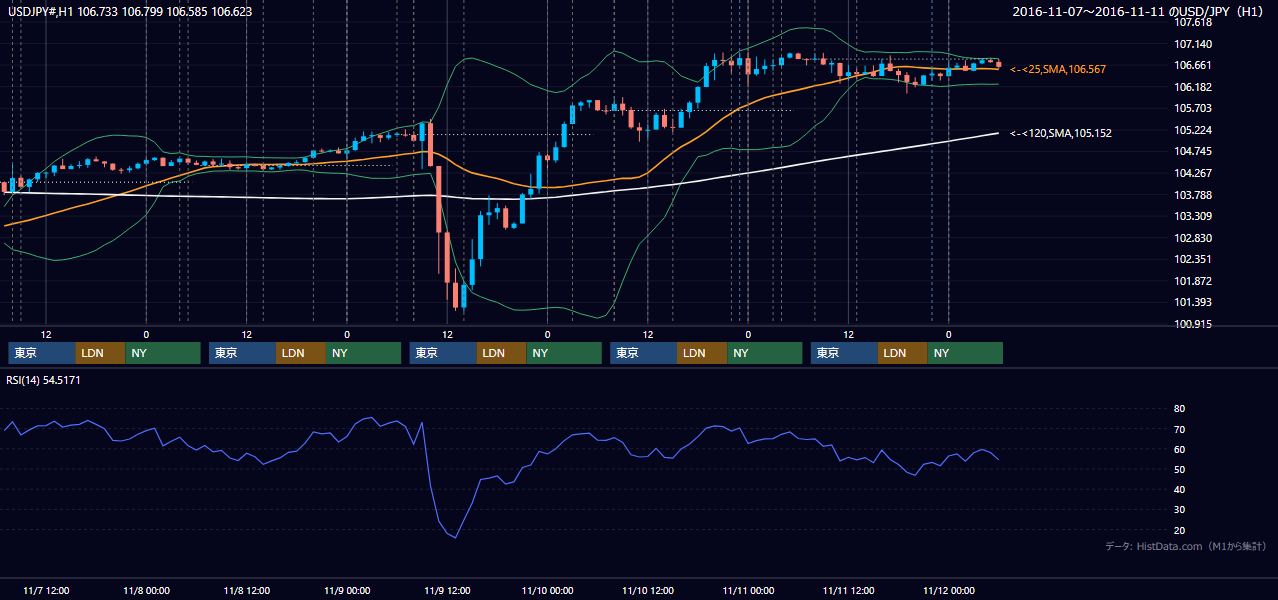This screenshot has width=1278, height=600.
Task: Select the NY session block for 11/7
Action: coord(163,353)
